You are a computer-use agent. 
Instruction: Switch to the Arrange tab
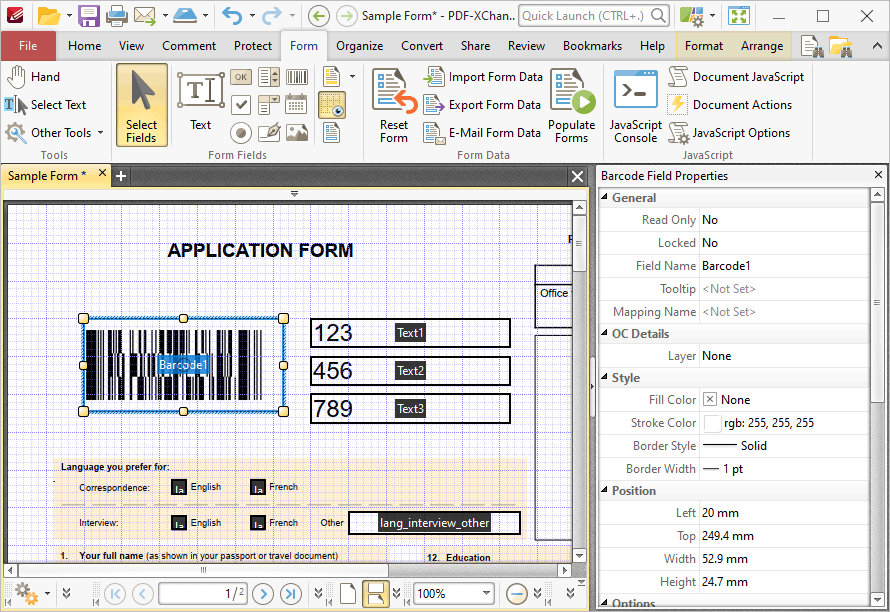(762, 46)
